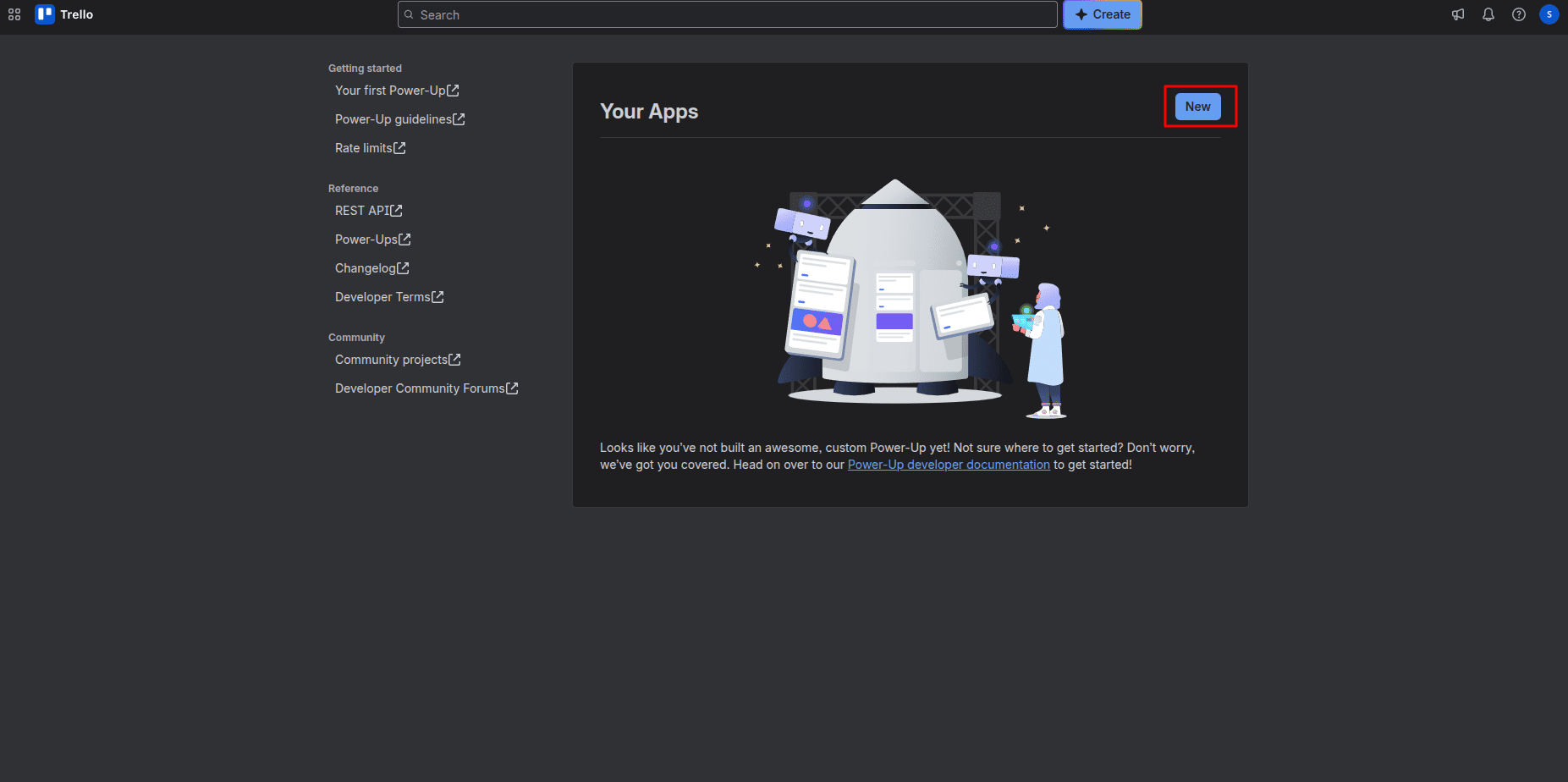Open Developer Community Forums link
Image resolution: width=1568 pixels, height=782 pixels.
(426, 388)
